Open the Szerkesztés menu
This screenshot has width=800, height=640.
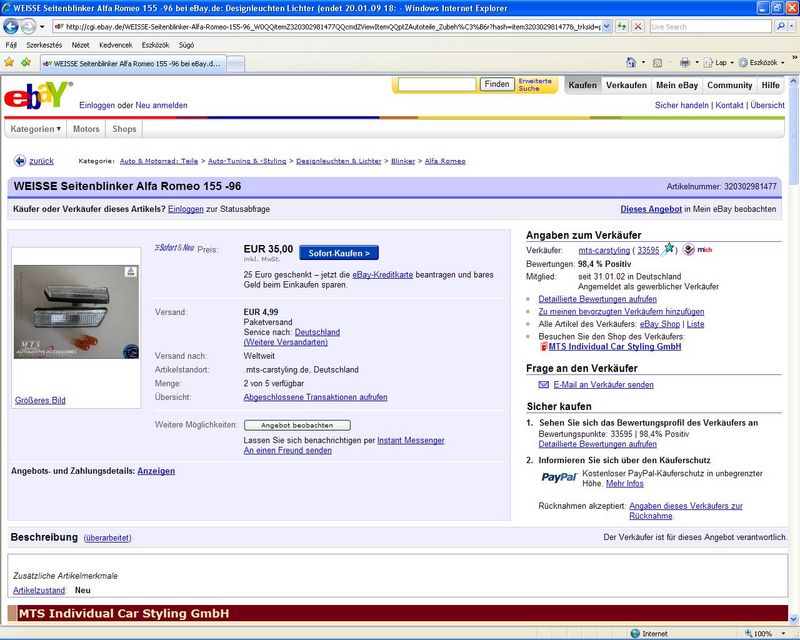coord(44,45)
